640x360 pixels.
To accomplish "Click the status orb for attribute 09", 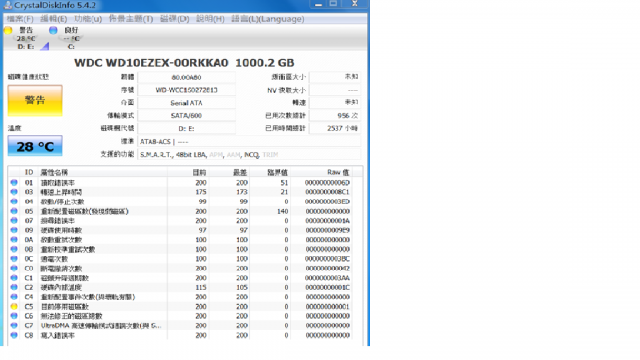I will click(14, 230).
